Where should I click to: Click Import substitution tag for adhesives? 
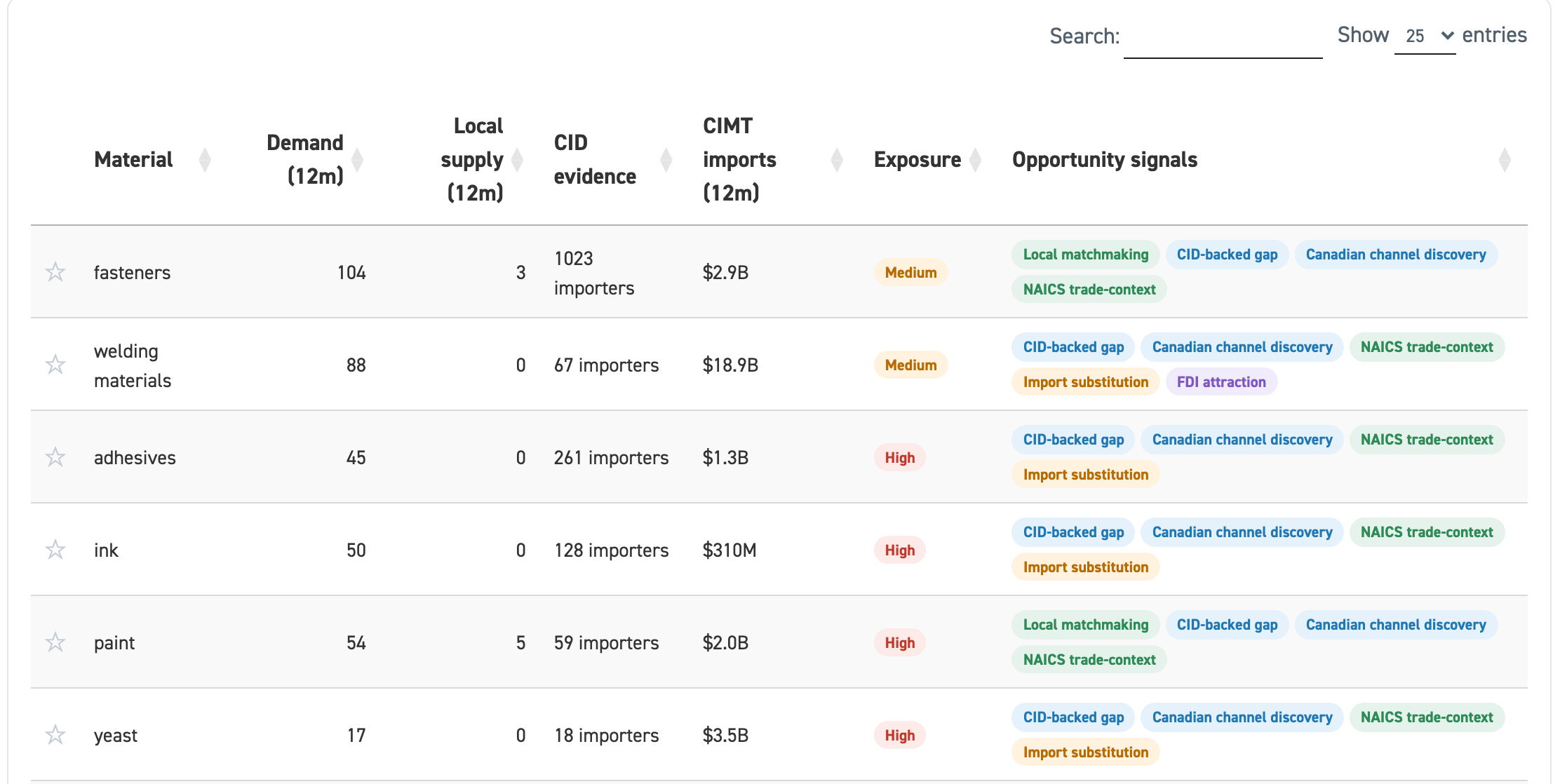1086,475
